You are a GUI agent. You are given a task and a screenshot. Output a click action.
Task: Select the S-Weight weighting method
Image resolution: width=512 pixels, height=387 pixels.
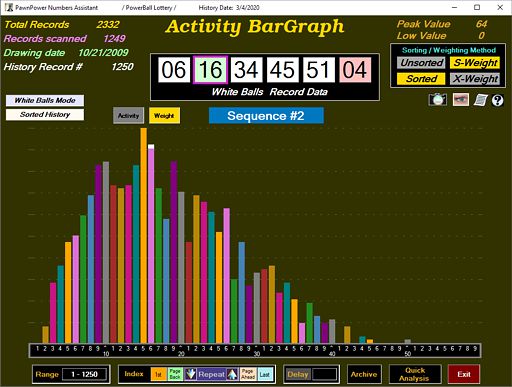click(x=475, y=63)
